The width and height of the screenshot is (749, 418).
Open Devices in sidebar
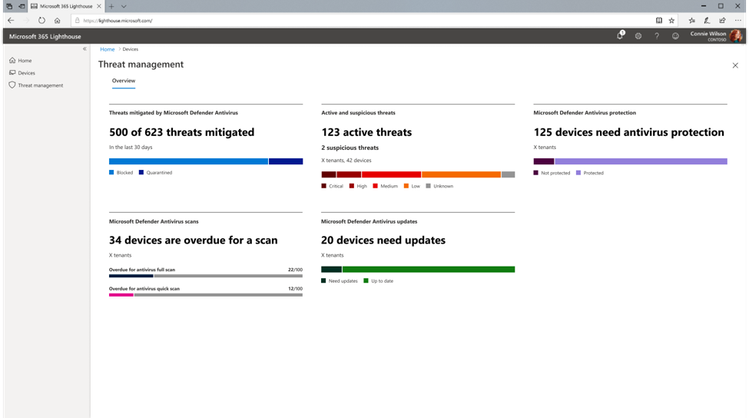coord(22,73)
